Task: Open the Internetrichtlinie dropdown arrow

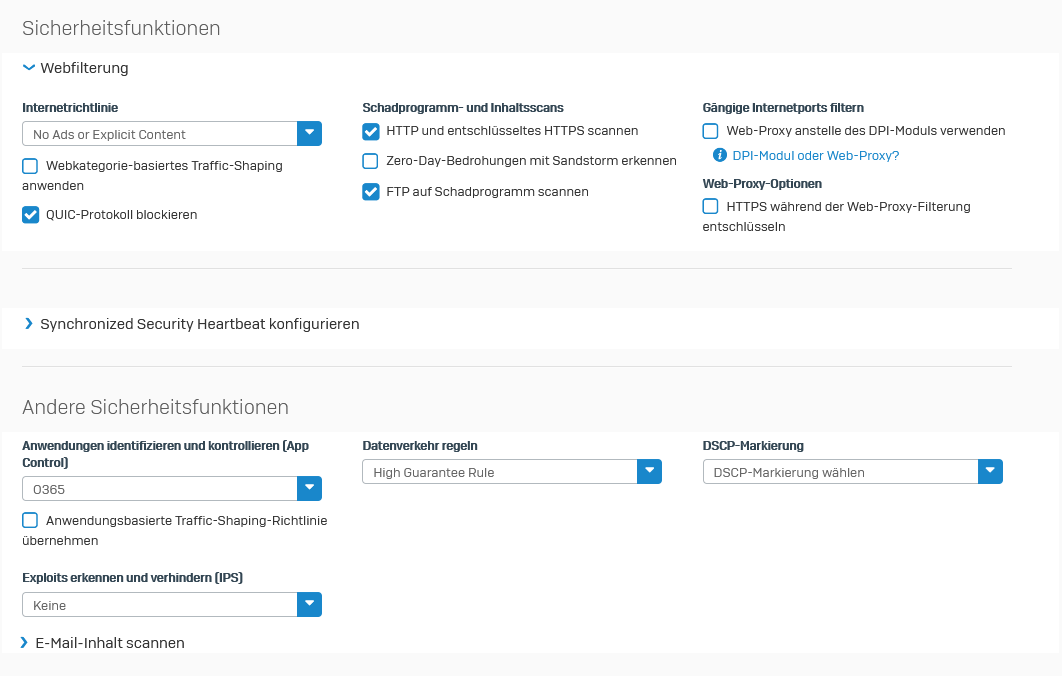Action: pyautogui.click(x=310, y=133)
